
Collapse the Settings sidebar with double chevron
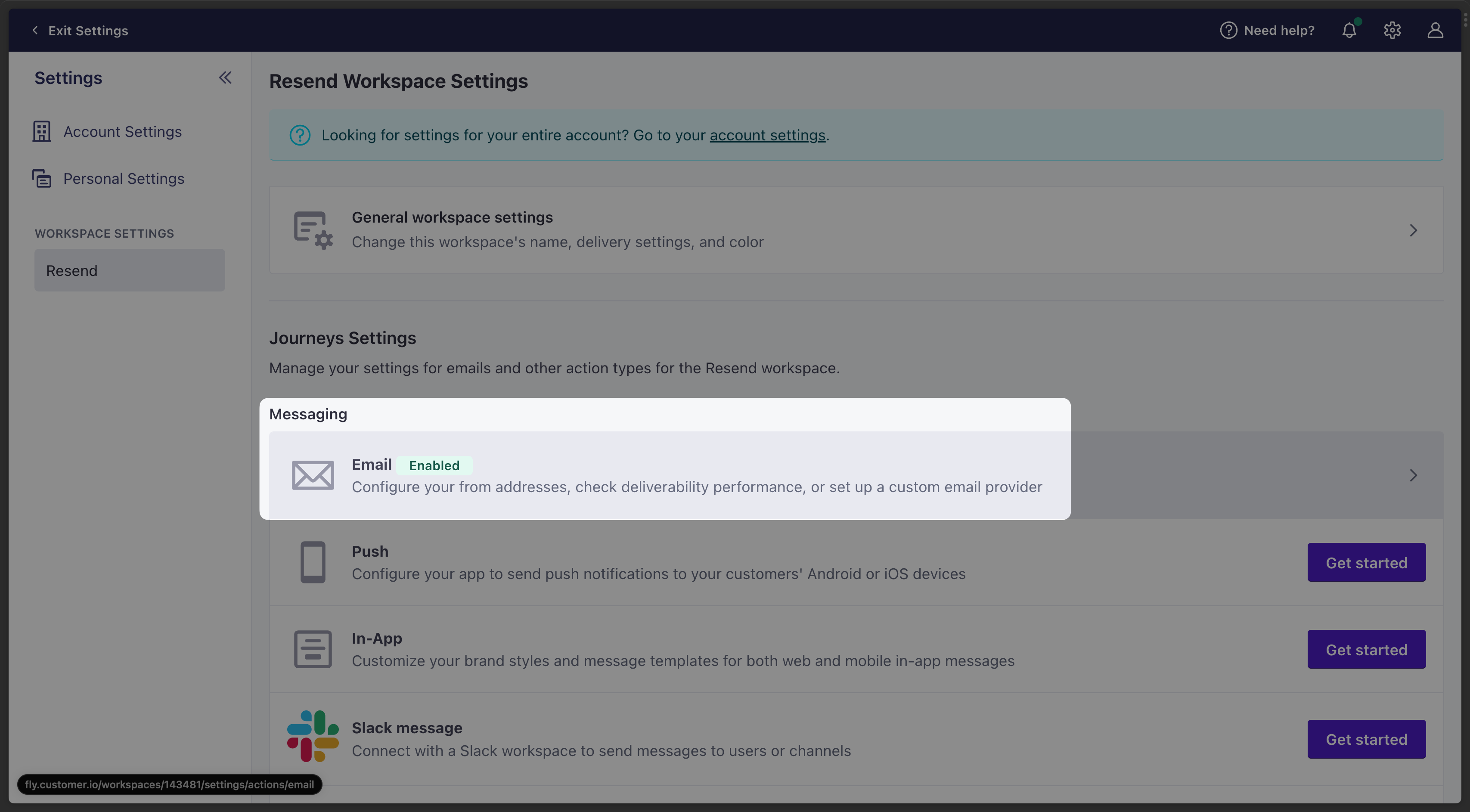coord(225,77)
